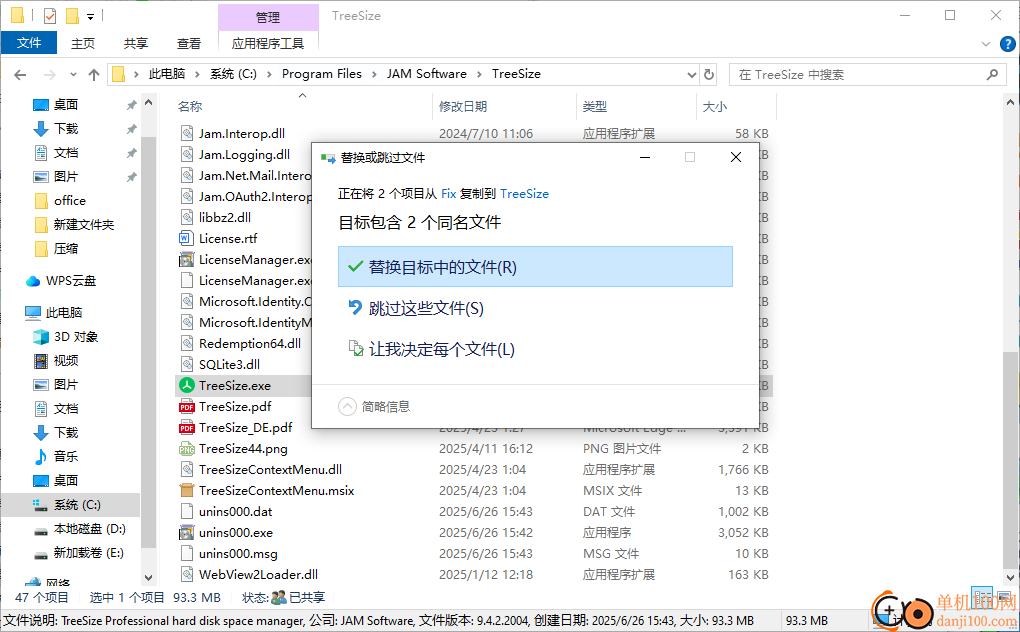1020x632 pixels.
Task: Open the Help question mark icon
Action: coord(1007,44)
